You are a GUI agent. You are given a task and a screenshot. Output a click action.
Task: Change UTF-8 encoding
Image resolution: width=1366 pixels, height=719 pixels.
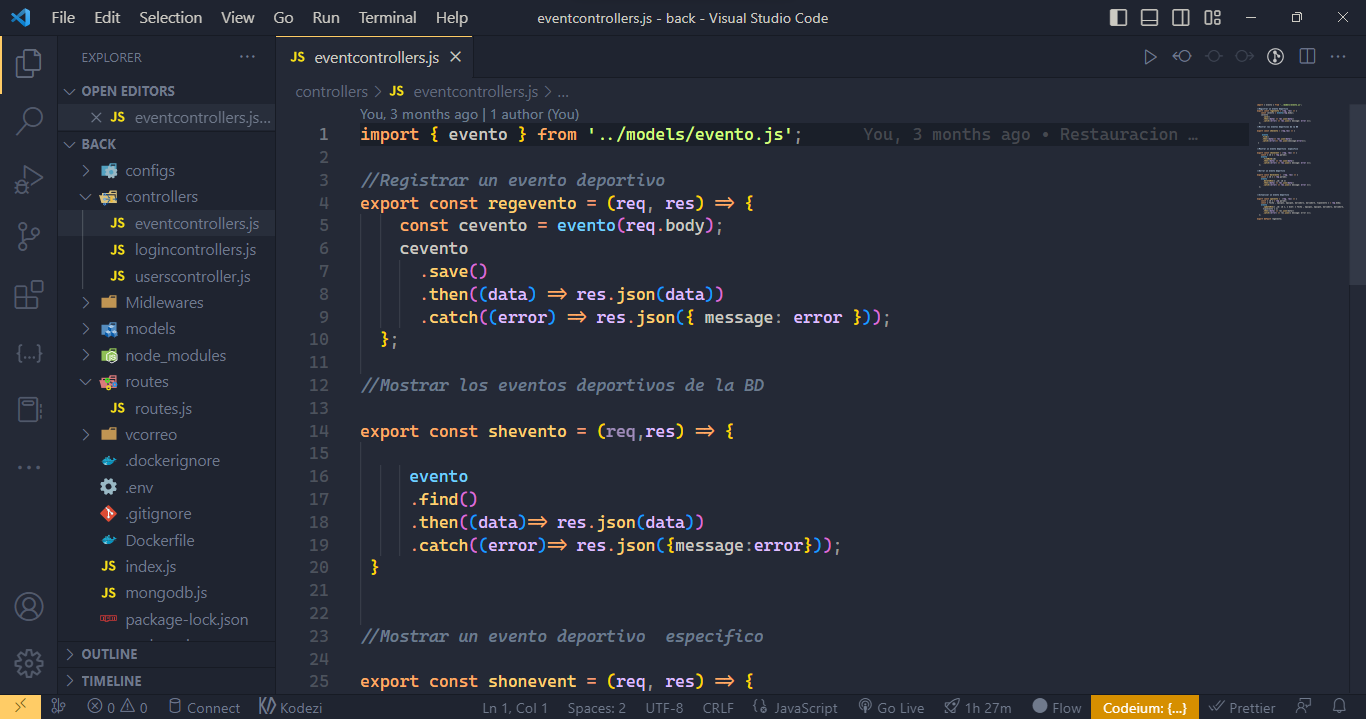tap(664, 707)
